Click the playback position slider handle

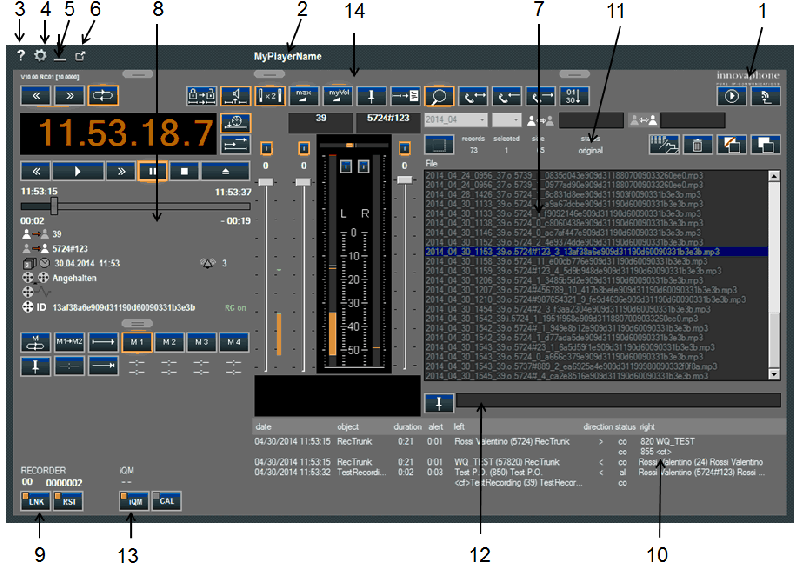coord(54,205)
